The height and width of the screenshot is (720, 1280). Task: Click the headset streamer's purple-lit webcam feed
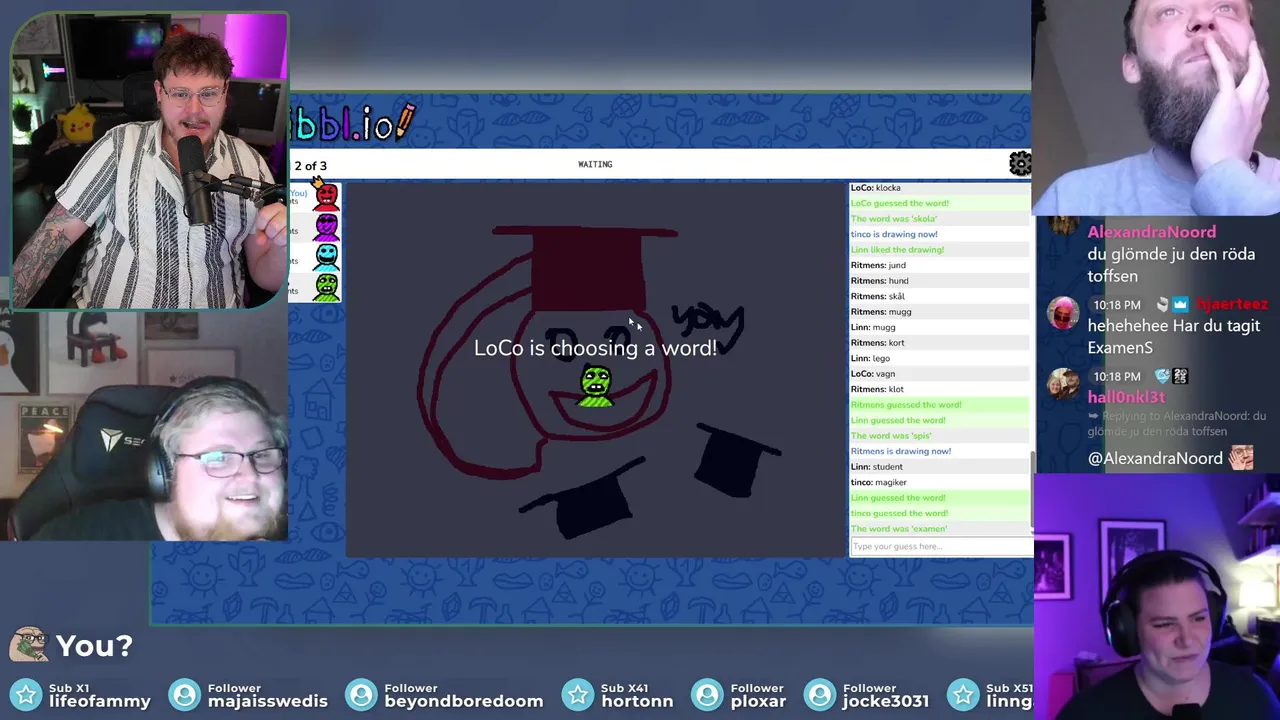coord(1157,598)
